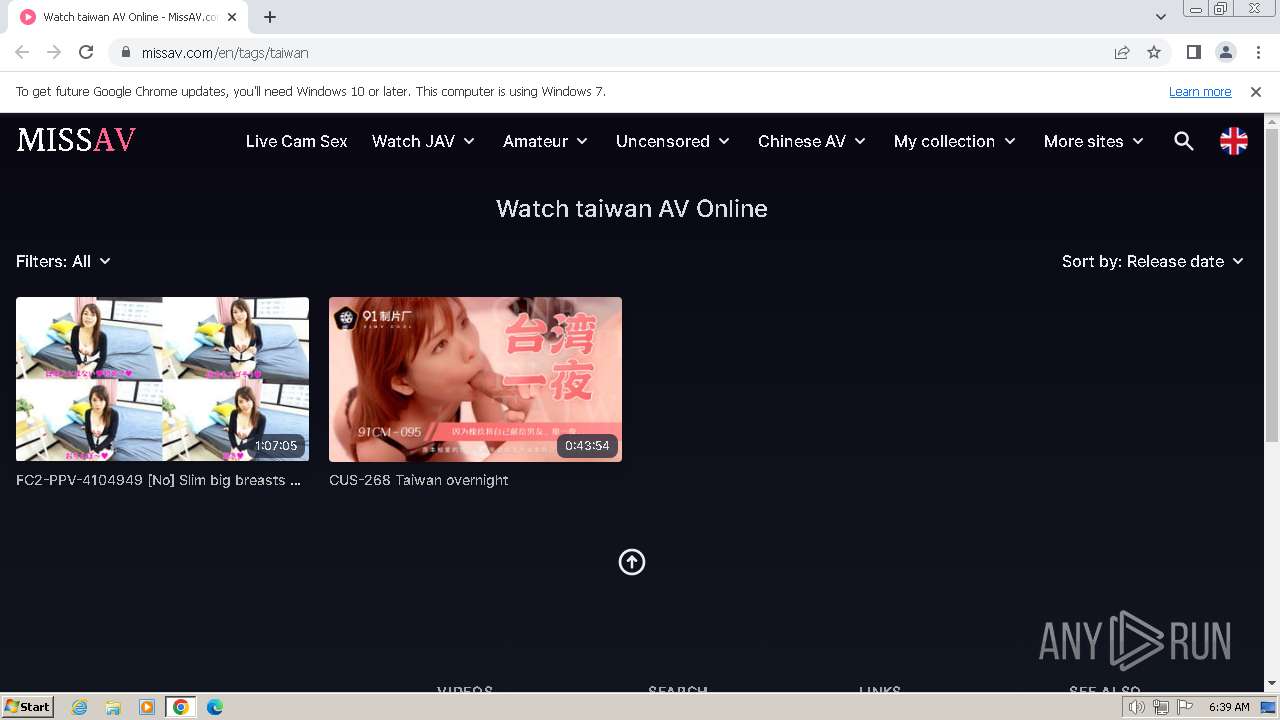The width and height of the screenshot is (1280, 720).
Task: Open the Windows Start menu
Action: point(28,706)
